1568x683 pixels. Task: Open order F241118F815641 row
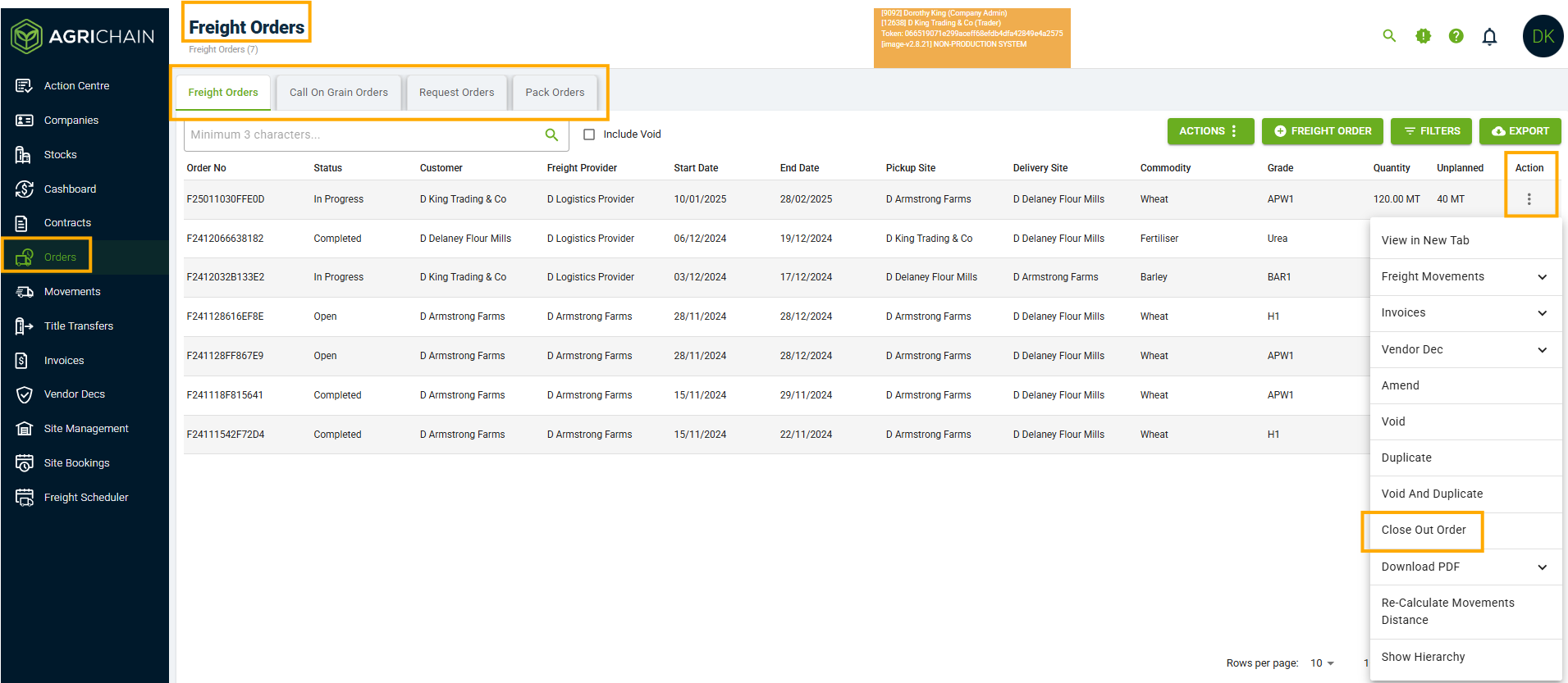(x=776, y=395)
